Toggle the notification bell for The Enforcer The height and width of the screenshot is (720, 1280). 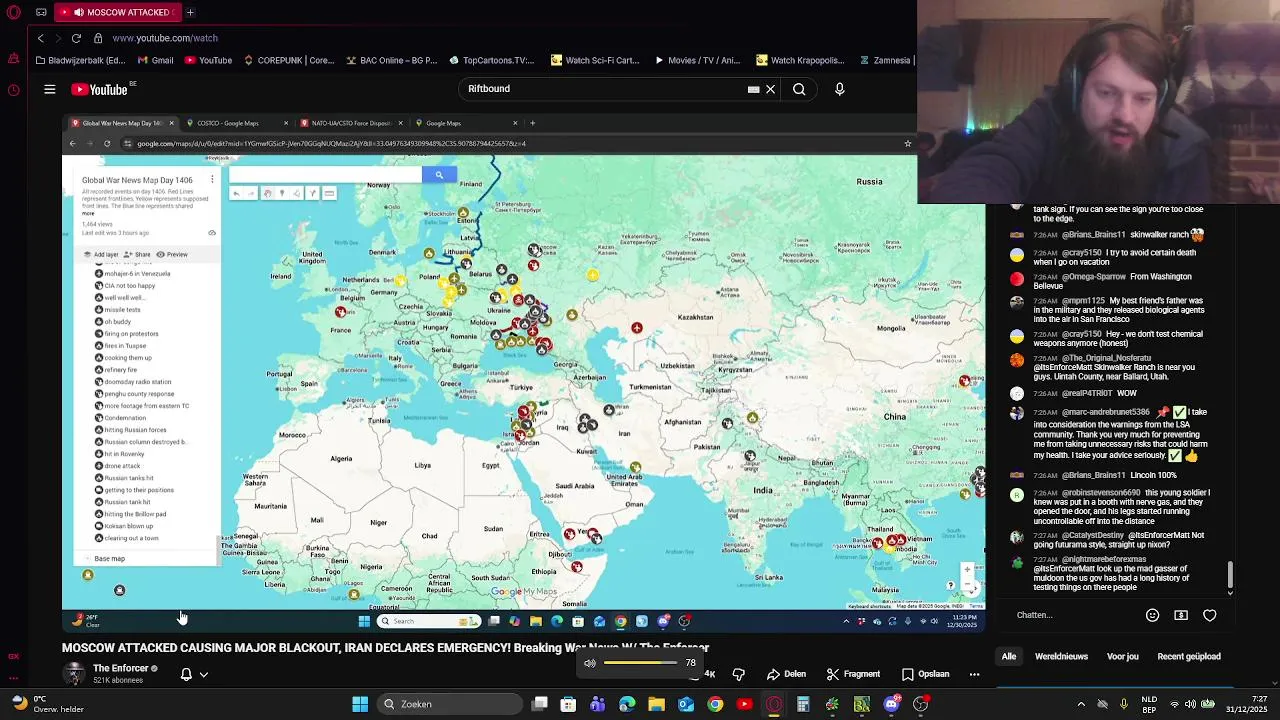(x=186, y=674)
